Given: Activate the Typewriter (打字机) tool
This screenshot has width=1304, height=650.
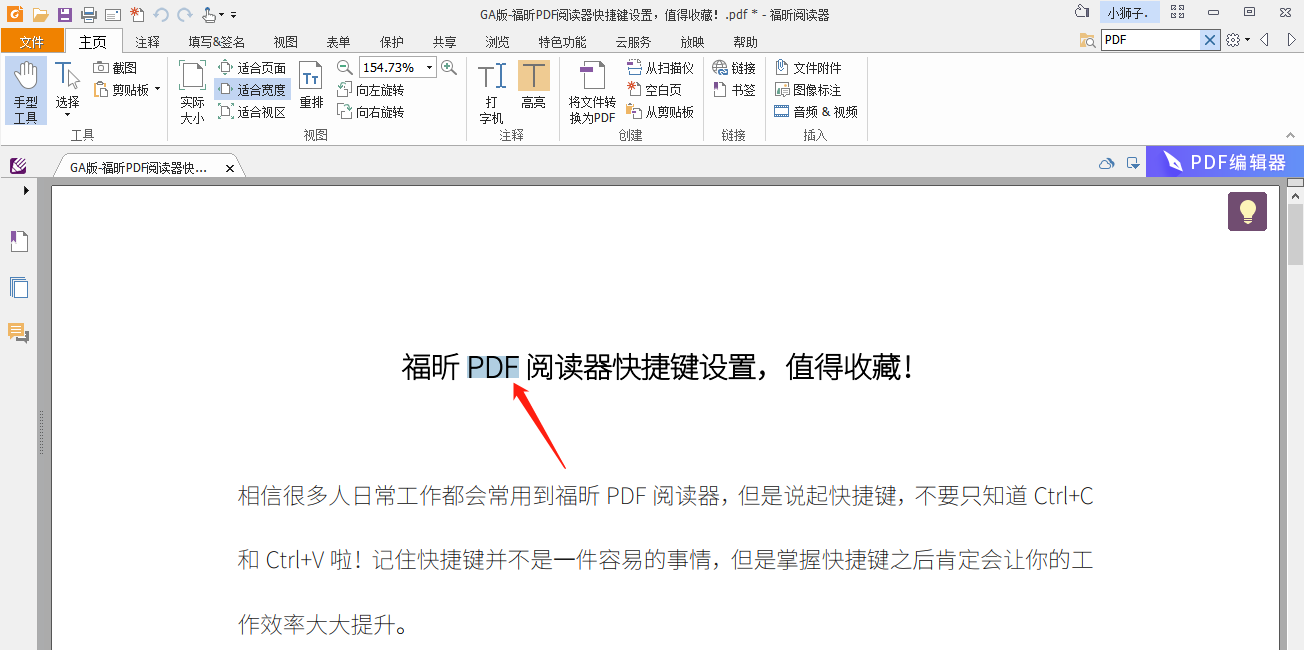Looking at the screenshot, I should [491, 93].
